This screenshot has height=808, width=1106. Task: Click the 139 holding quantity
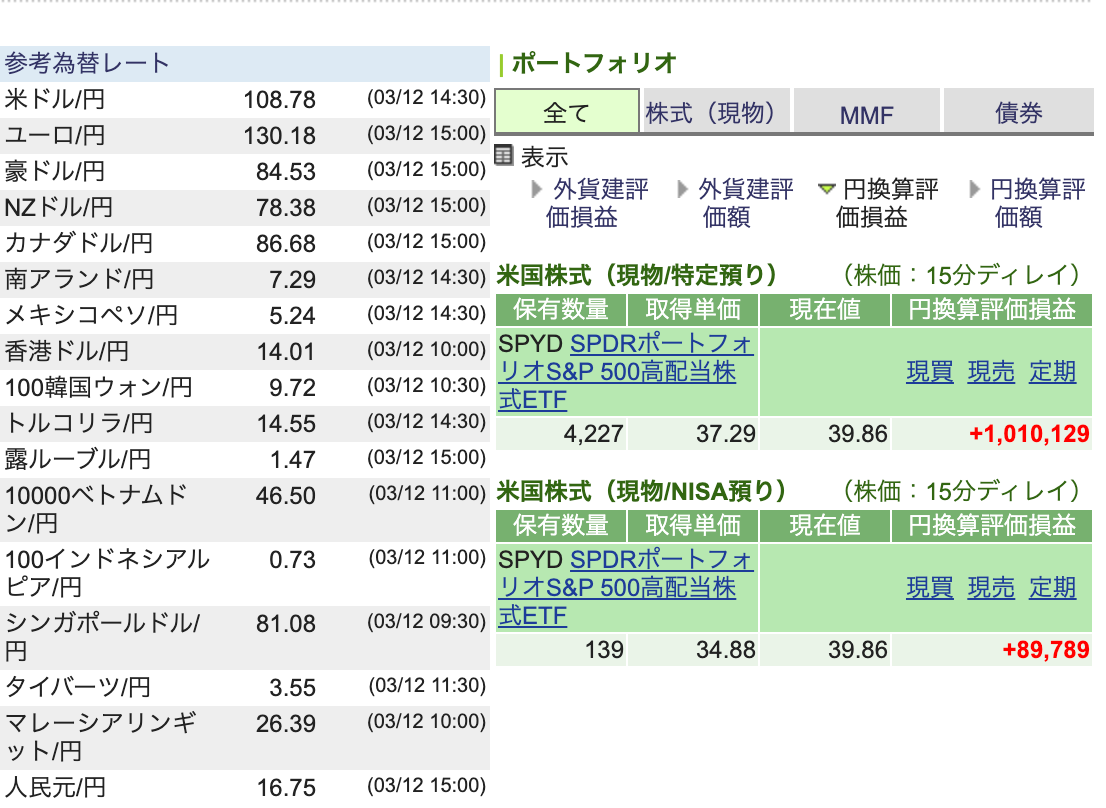click(x=604, y=649)
